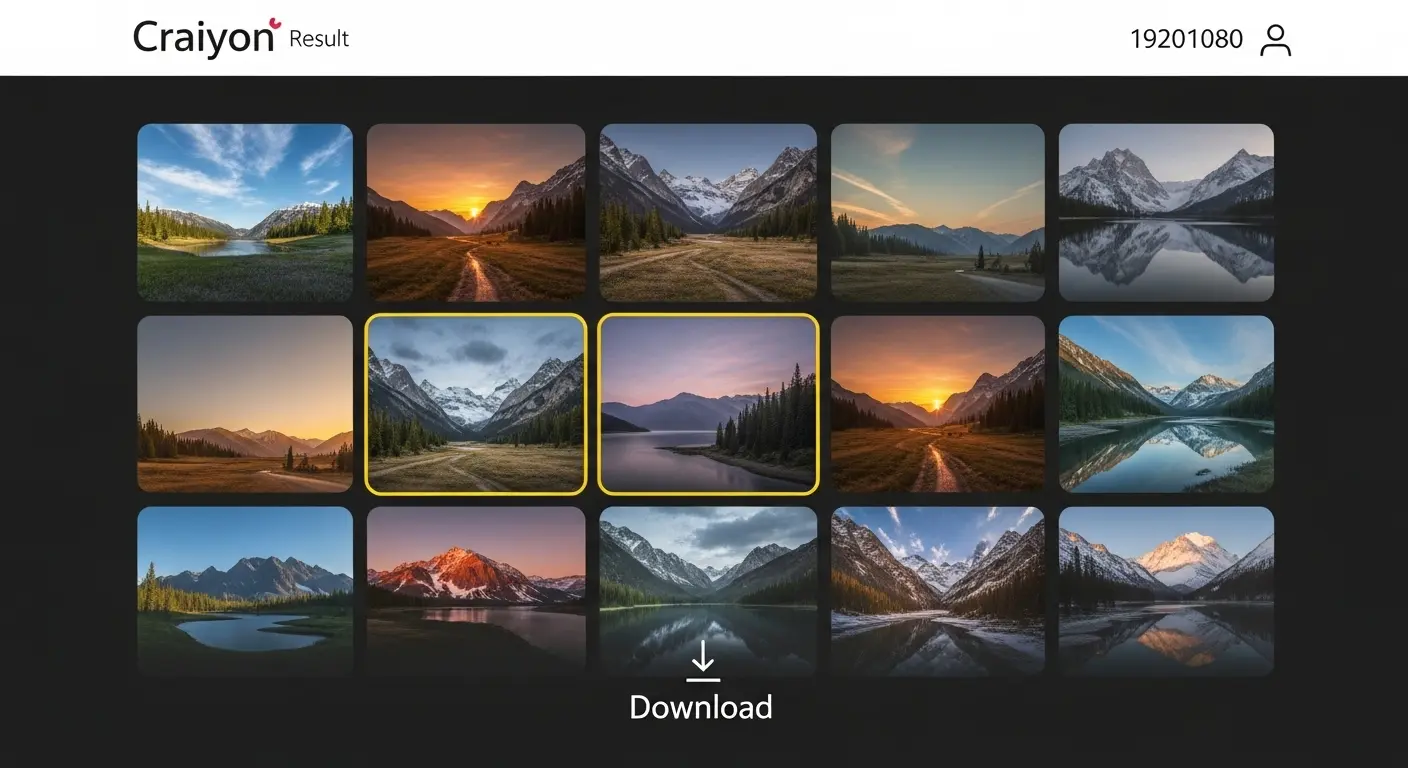Choose the golden-lit snowy peak lake thumbnail
Screen dimensions: 1408x768
tap(1166, 590)
